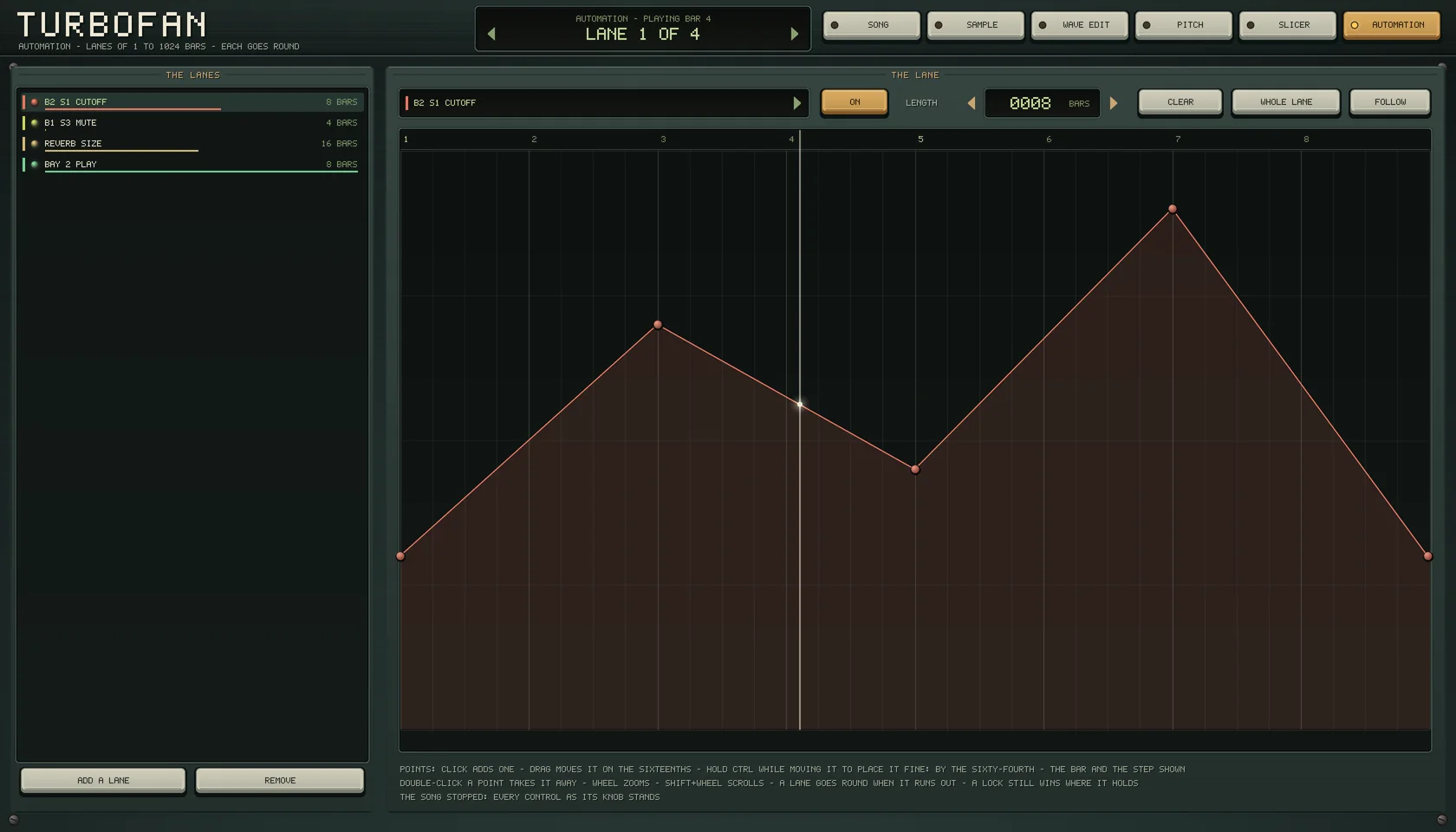The image size is (1456, 832).
Task: Click the "8 BARS" value of BAY 2 PLAY
Action: click(x=341, y=165)
